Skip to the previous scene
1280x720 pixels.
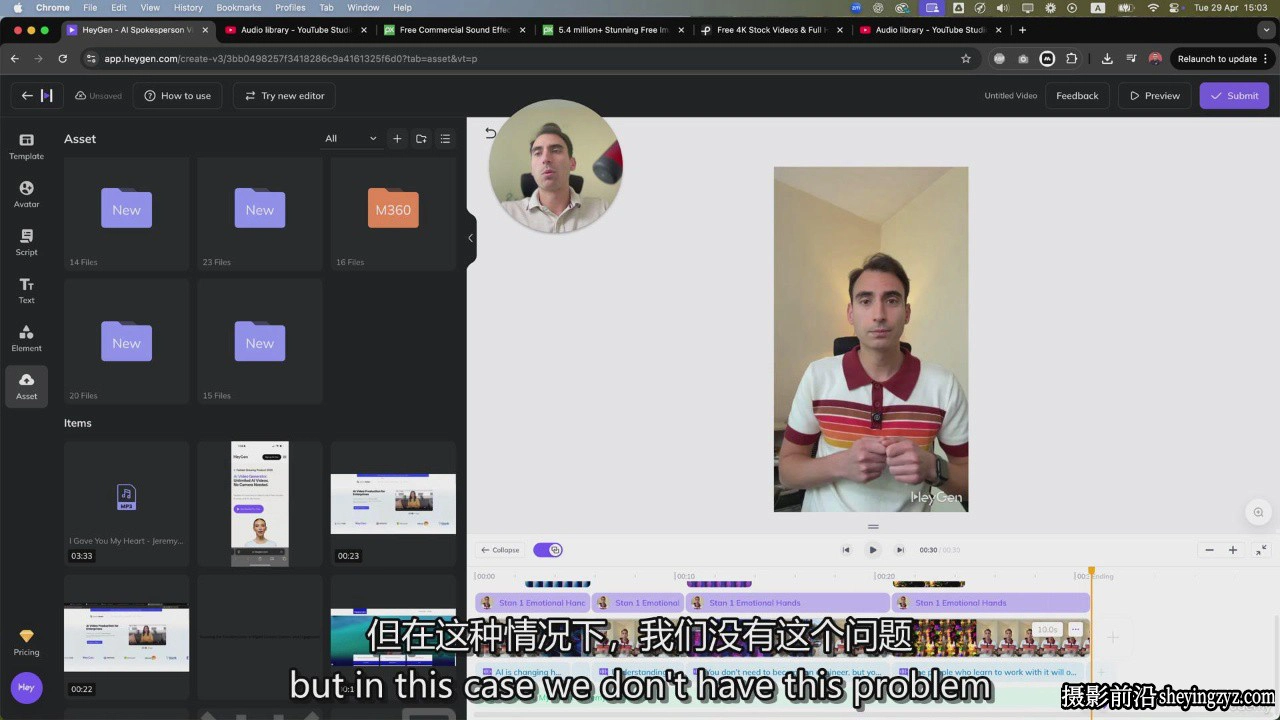pos(845,550)
